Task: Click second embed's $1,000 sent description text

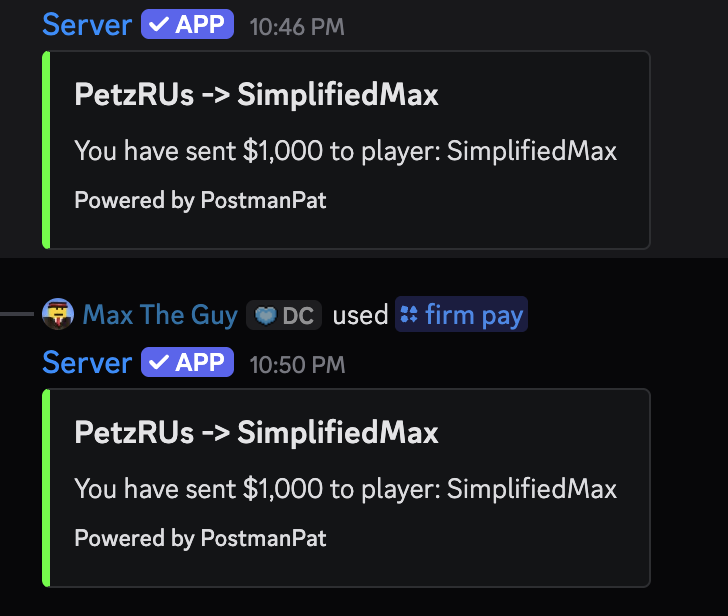Action: pos(345,489)
